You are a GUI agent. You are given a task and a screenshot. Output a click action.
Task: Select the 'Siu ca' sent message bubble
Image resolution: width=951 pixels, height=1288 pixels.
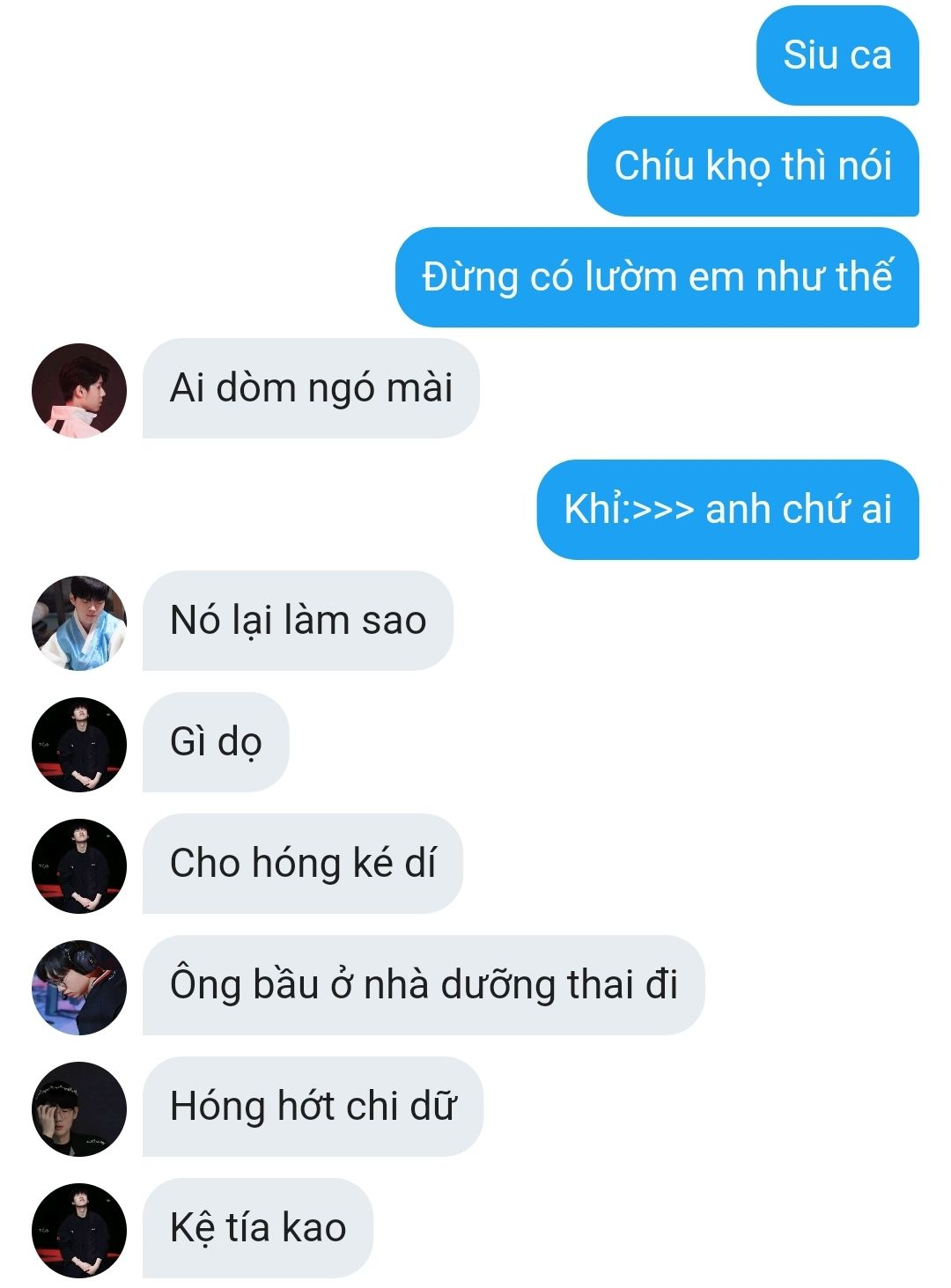(x=837, y=55)
